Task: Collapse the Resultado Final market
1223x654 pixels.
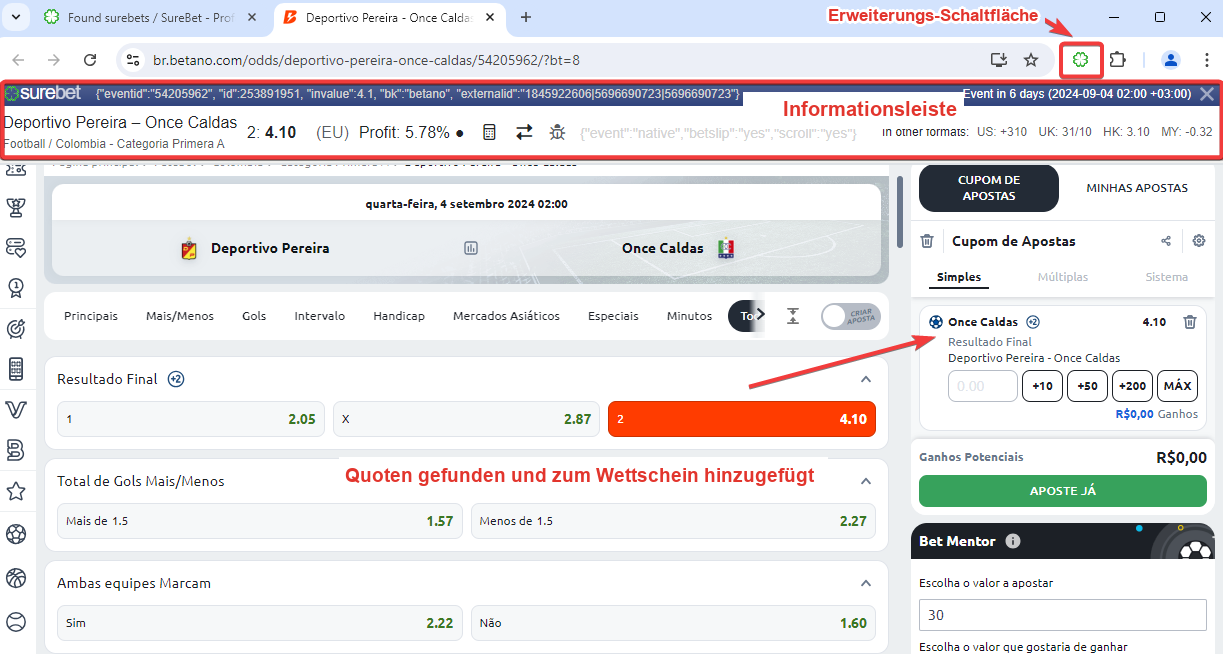Action: (x=866, y=379)
